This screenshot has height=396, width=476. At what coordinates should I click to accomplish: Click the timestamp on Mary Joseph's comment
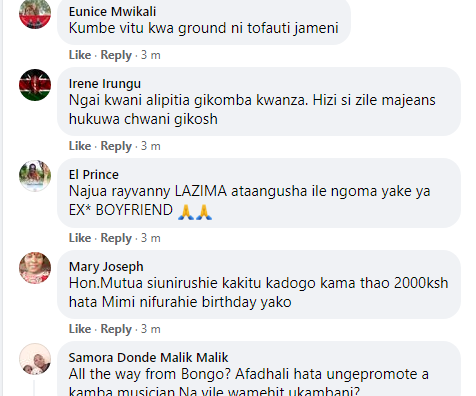coord(151,329)
